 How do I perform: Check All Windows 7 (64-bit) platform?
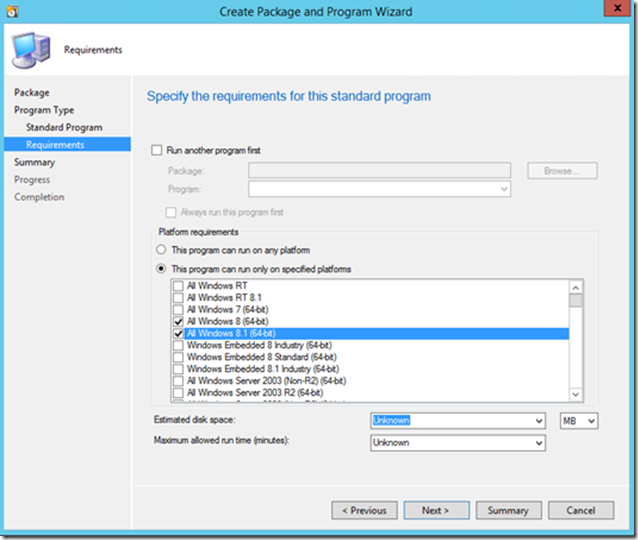point(178,309)
